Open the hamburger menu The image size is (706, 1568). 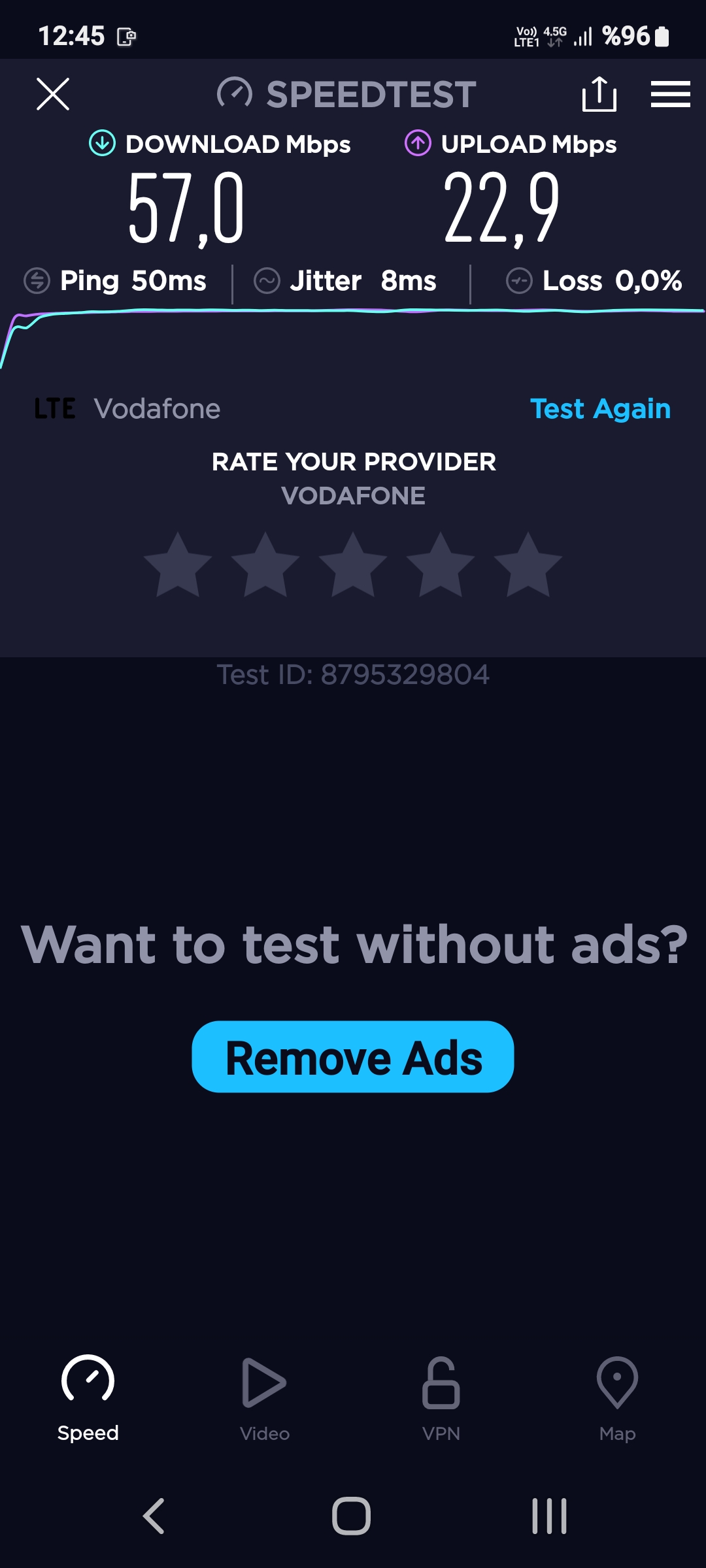point(670,94)
